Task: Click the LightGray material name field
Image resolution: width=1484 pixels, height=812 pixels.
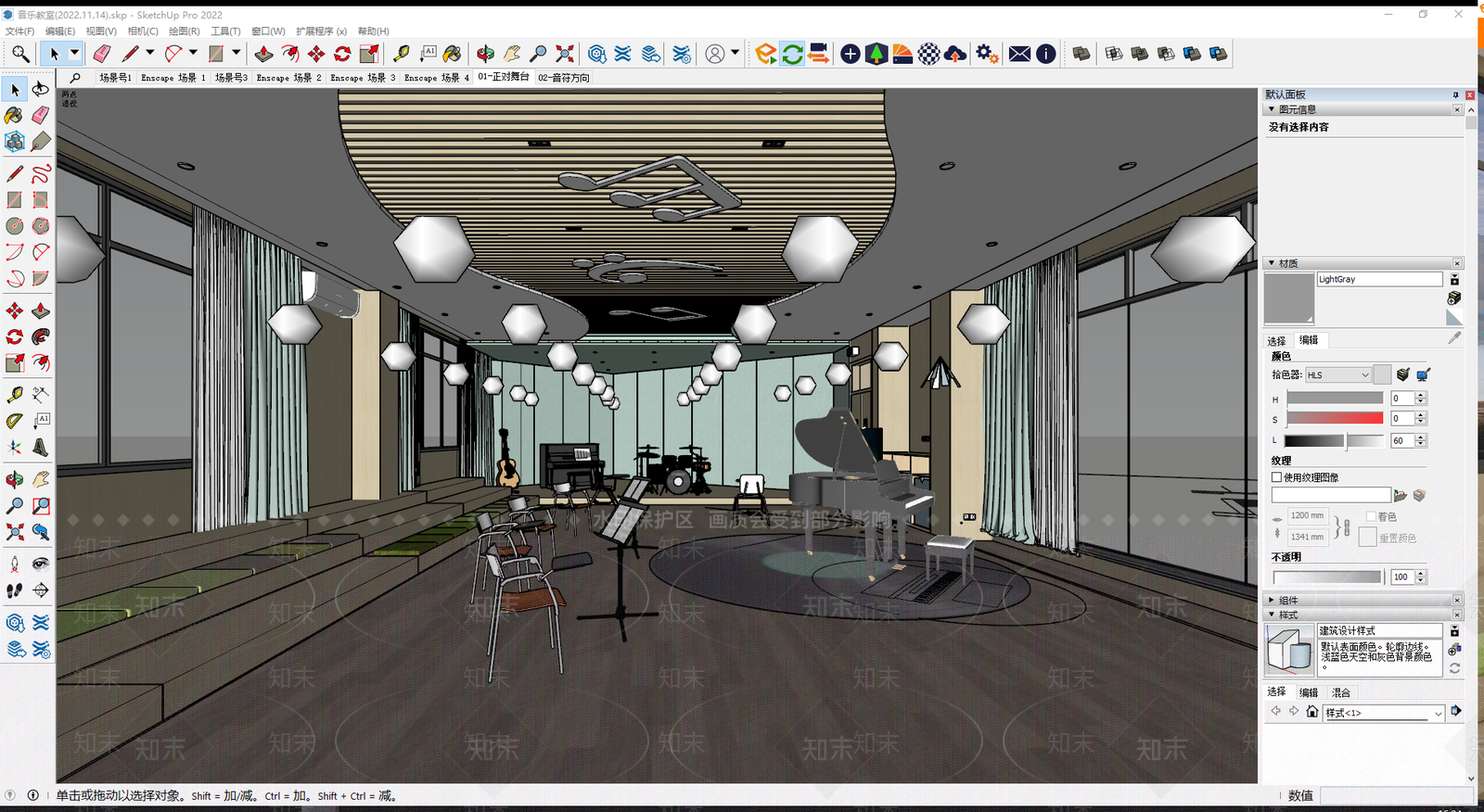Action: click(x=1379, y=279)
